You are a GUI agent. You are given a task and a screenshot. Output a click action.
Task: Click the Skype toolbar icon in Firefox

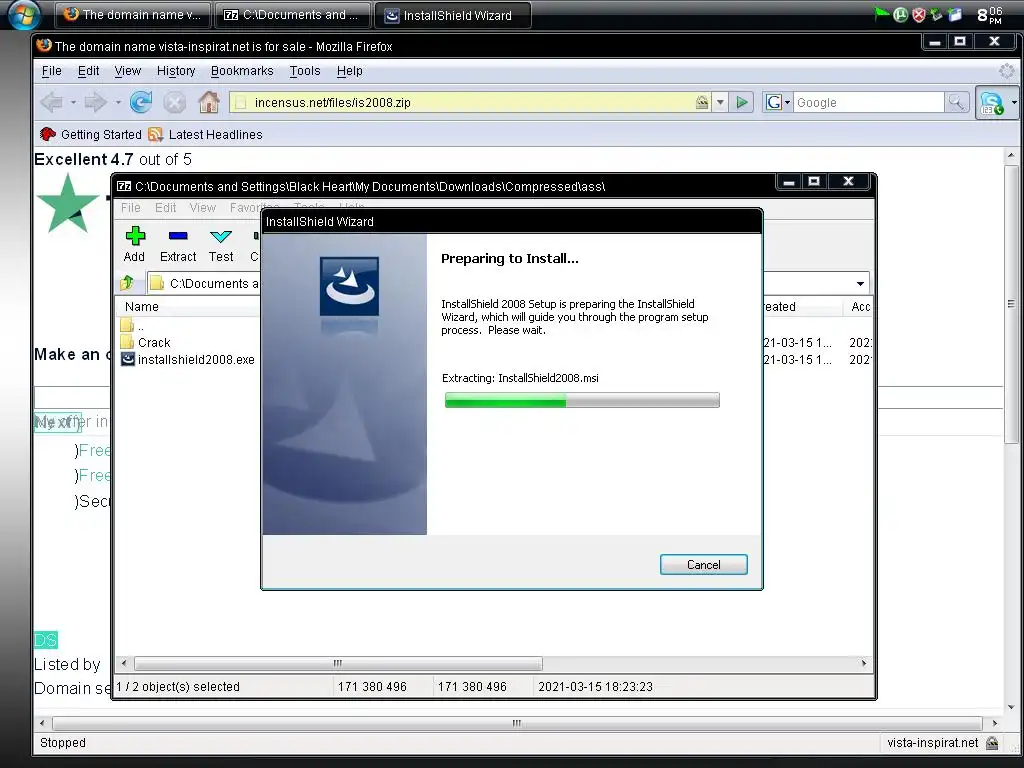991,103
